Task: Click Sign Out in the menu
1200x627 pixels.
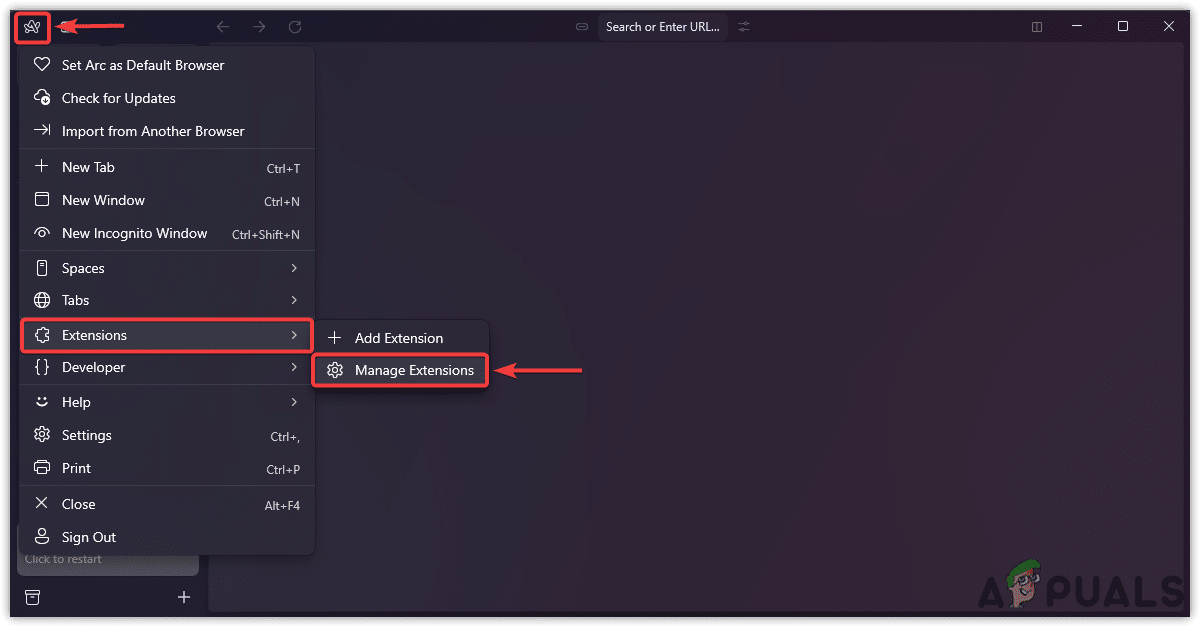Action: (x=89, y=537)
